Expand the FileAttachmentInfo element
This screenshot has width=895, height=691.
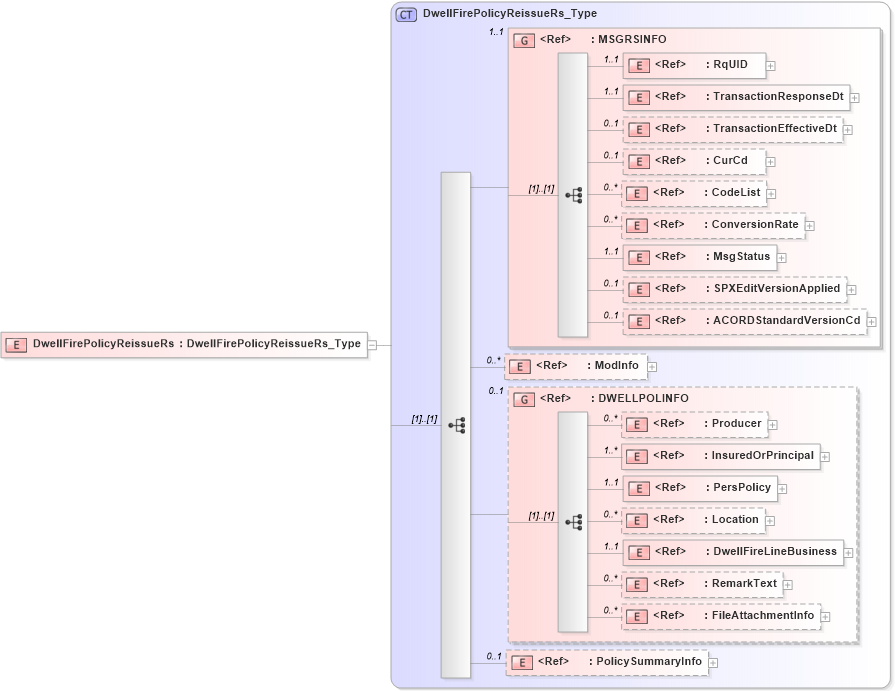pyautogui.click(x=823, y=616)
